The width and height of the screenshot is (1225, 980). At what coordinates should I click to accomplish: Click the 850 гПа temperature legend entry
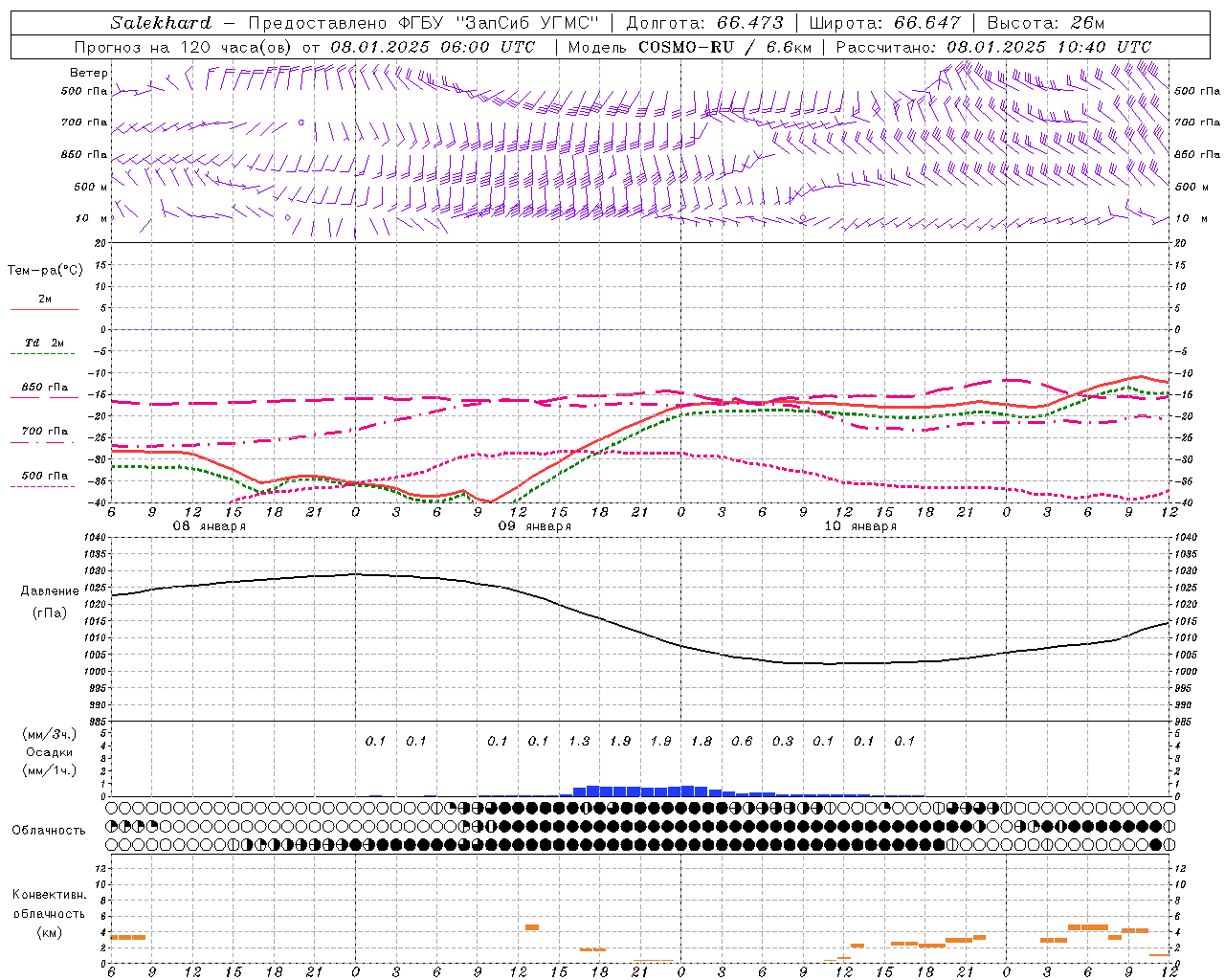pos(44,388)
